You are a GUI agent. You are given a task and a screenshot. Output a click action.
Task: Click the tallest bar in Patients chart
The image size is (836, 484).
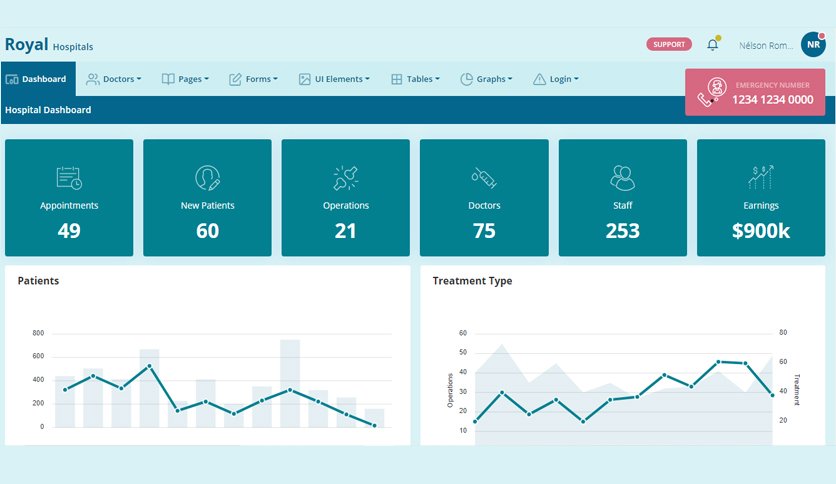(290, 383)
